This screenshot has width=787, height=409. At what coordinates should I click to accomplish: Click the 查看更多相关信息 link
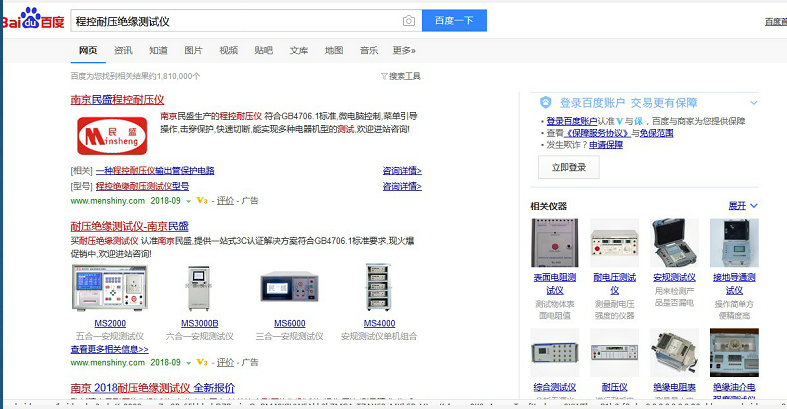(x=109, y=350)
